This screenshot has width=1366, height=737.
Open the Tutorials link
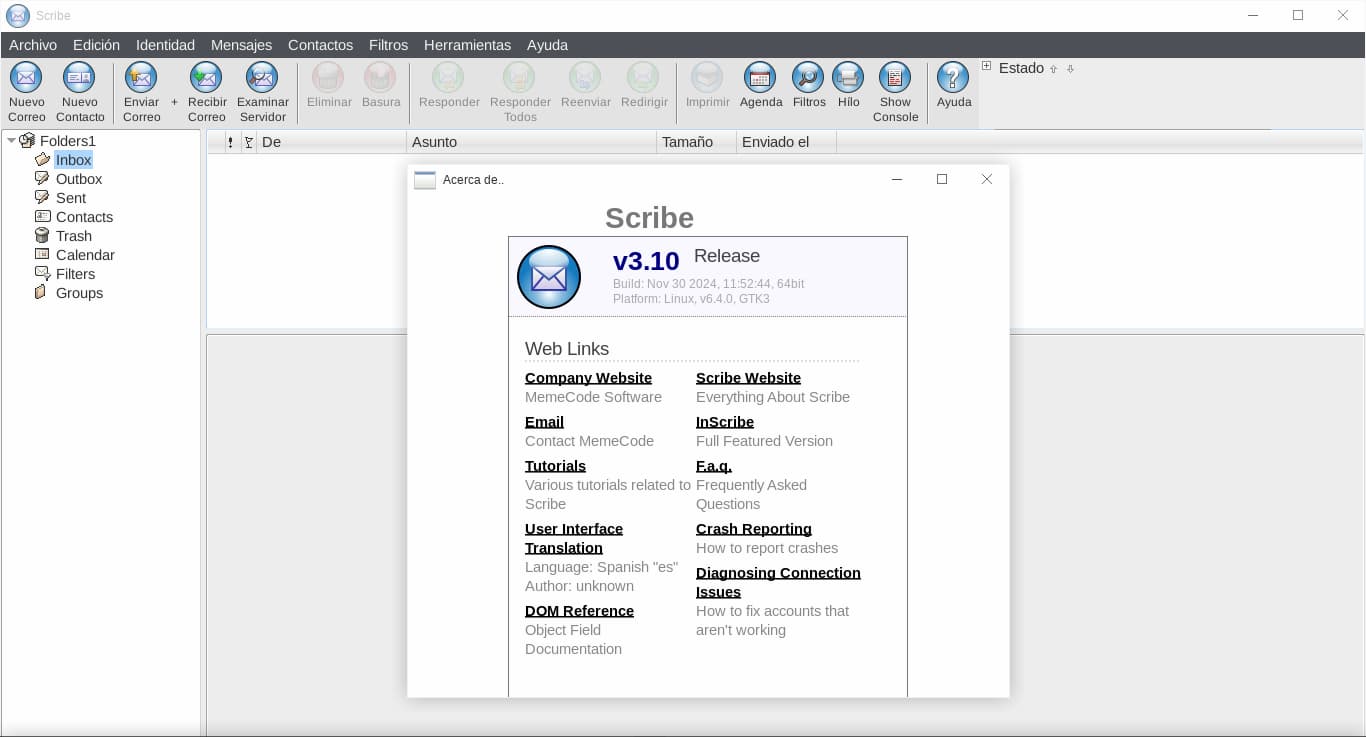point(555,466)
